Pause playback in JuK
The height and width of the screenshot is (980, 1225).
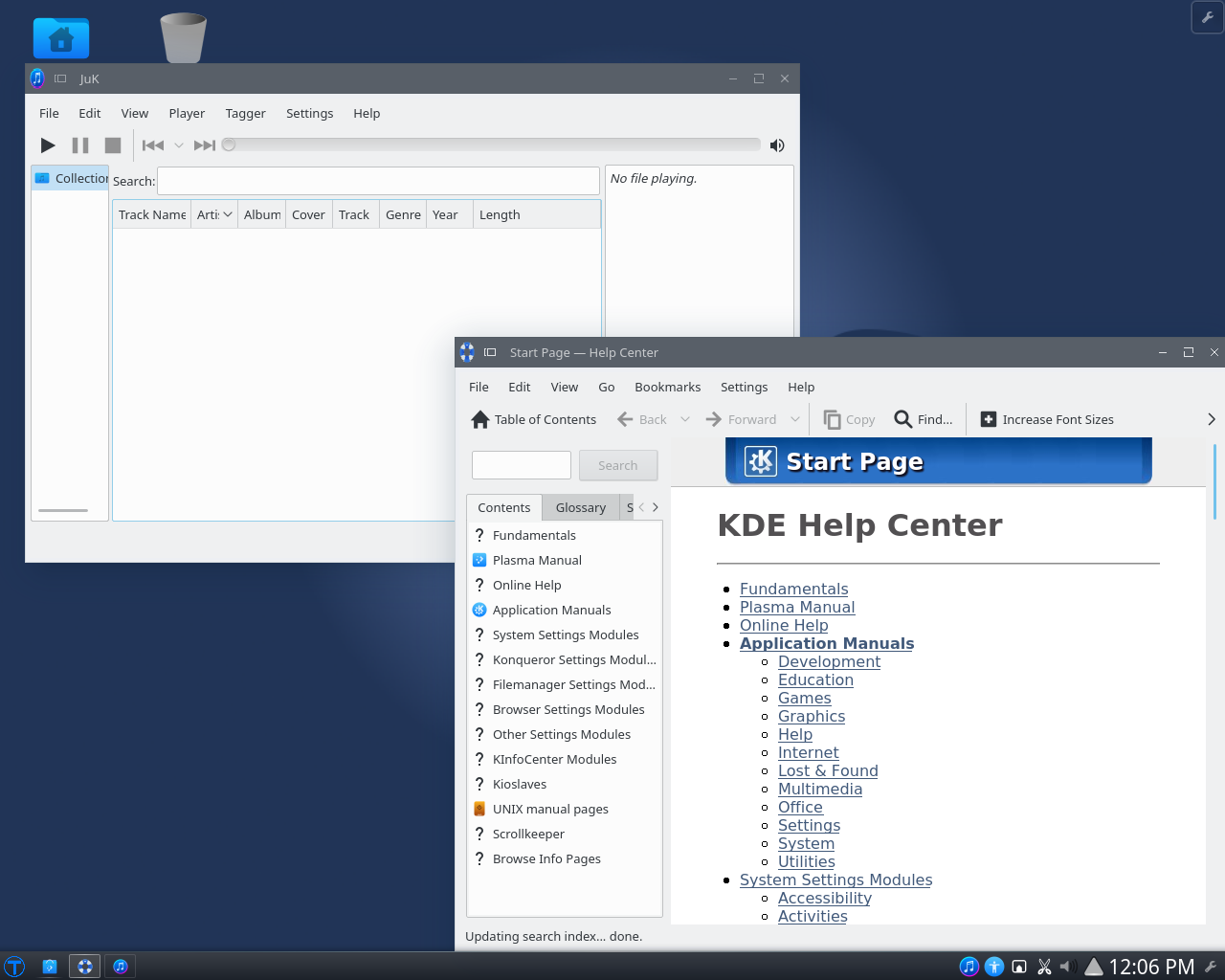80,145
